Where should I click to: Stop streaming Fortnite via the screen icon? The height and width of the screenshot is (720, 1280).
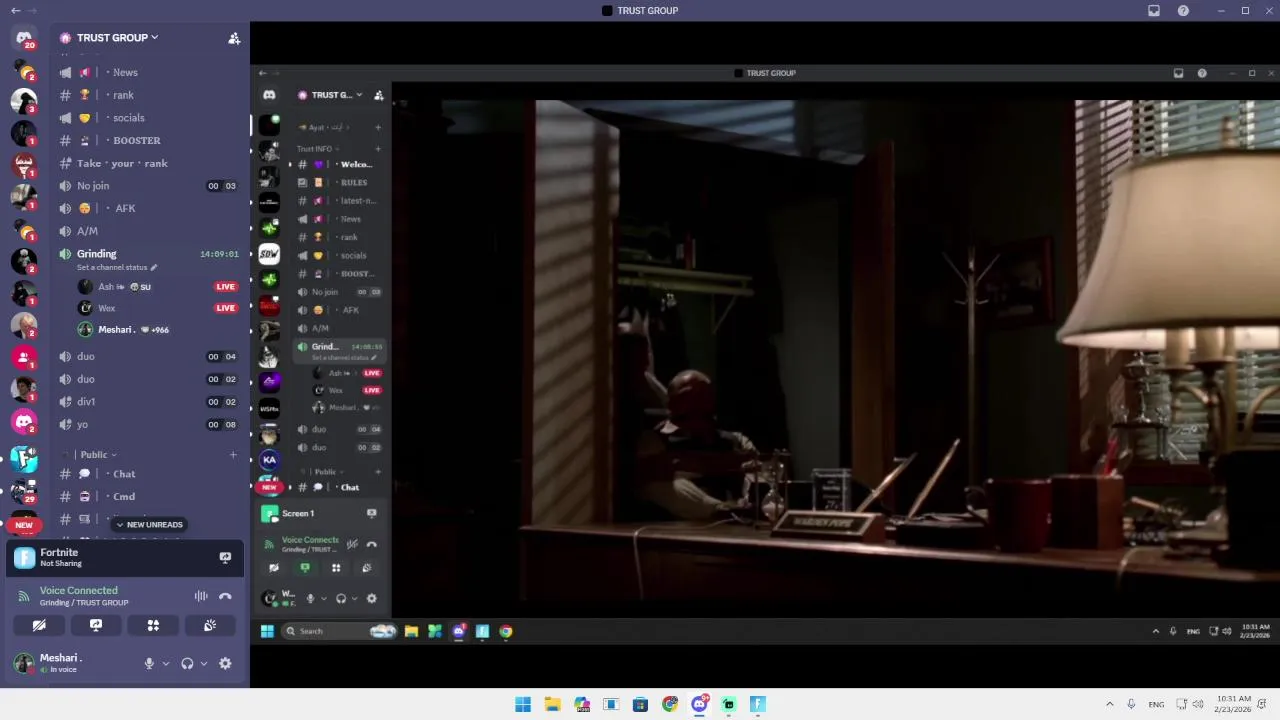pyautogui.click(x=225, y=558)
